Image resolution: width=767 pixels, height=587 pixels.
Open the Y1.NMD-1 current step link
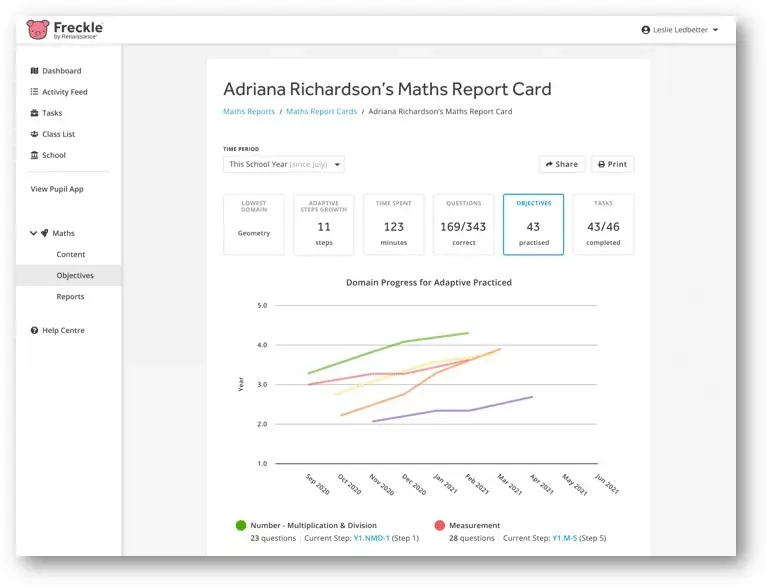[x=372, y=538]
